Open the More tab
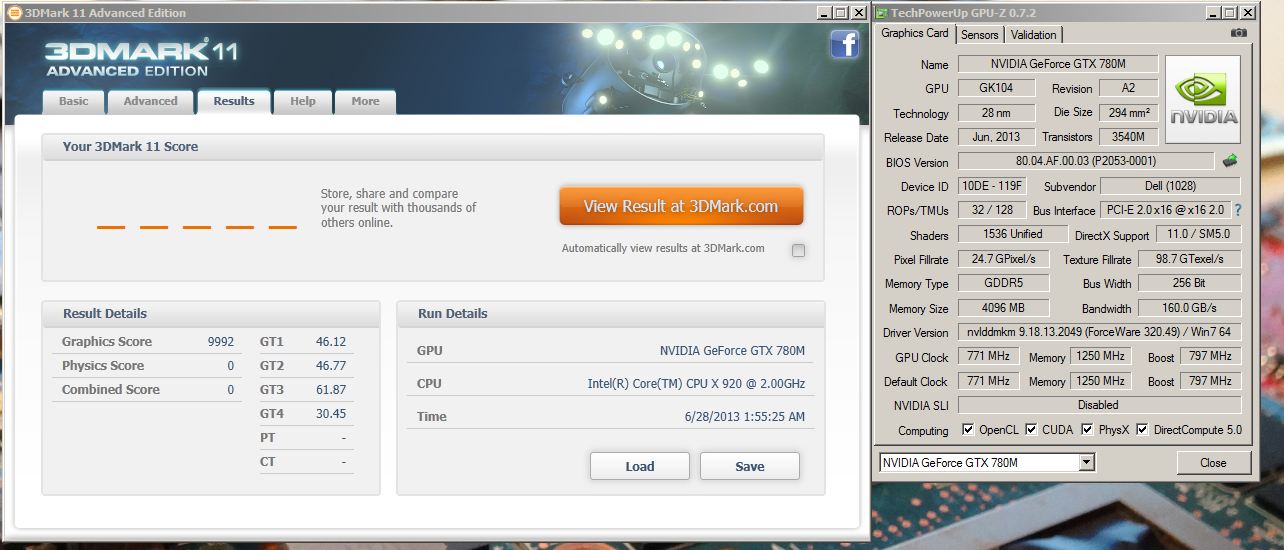Viewport: 1284px width, 550px height. point(365,102)
